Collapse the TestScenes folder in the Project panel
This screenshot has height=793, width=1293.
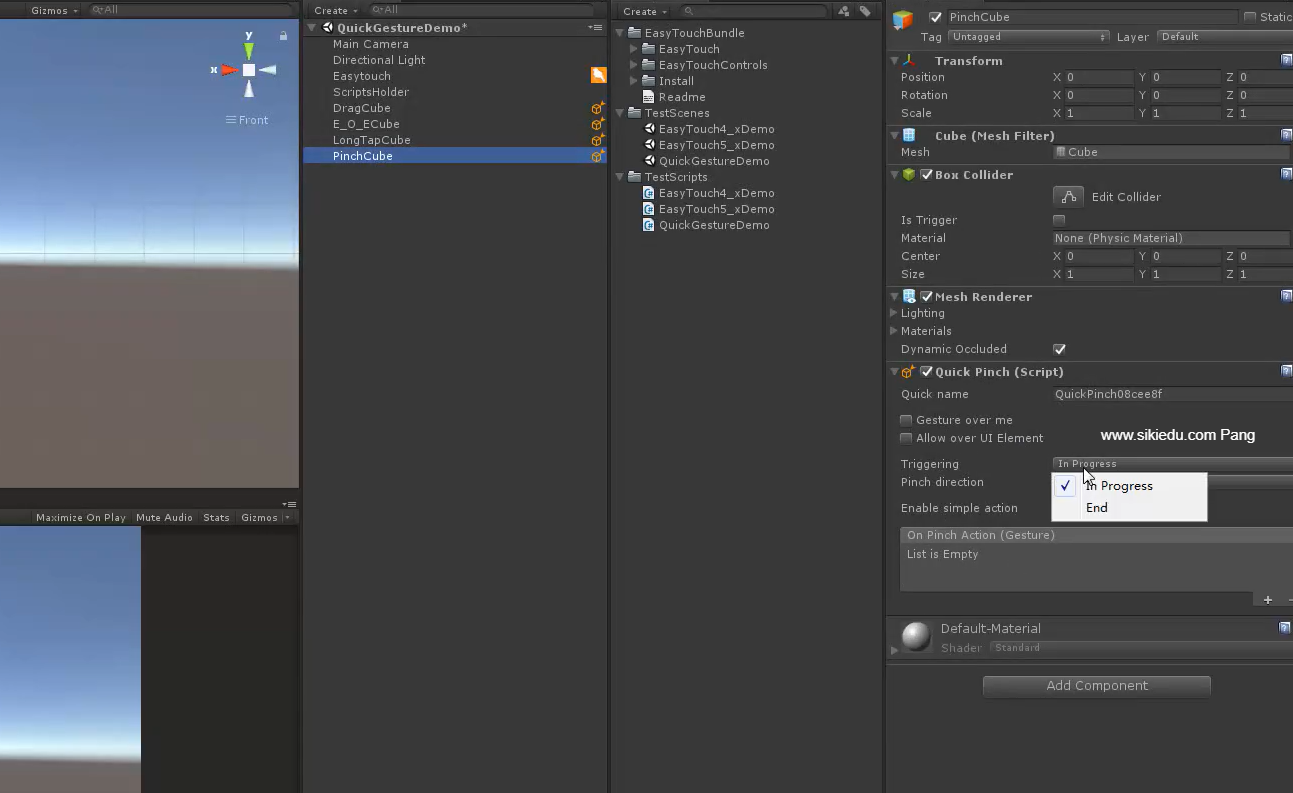[619, 113]
